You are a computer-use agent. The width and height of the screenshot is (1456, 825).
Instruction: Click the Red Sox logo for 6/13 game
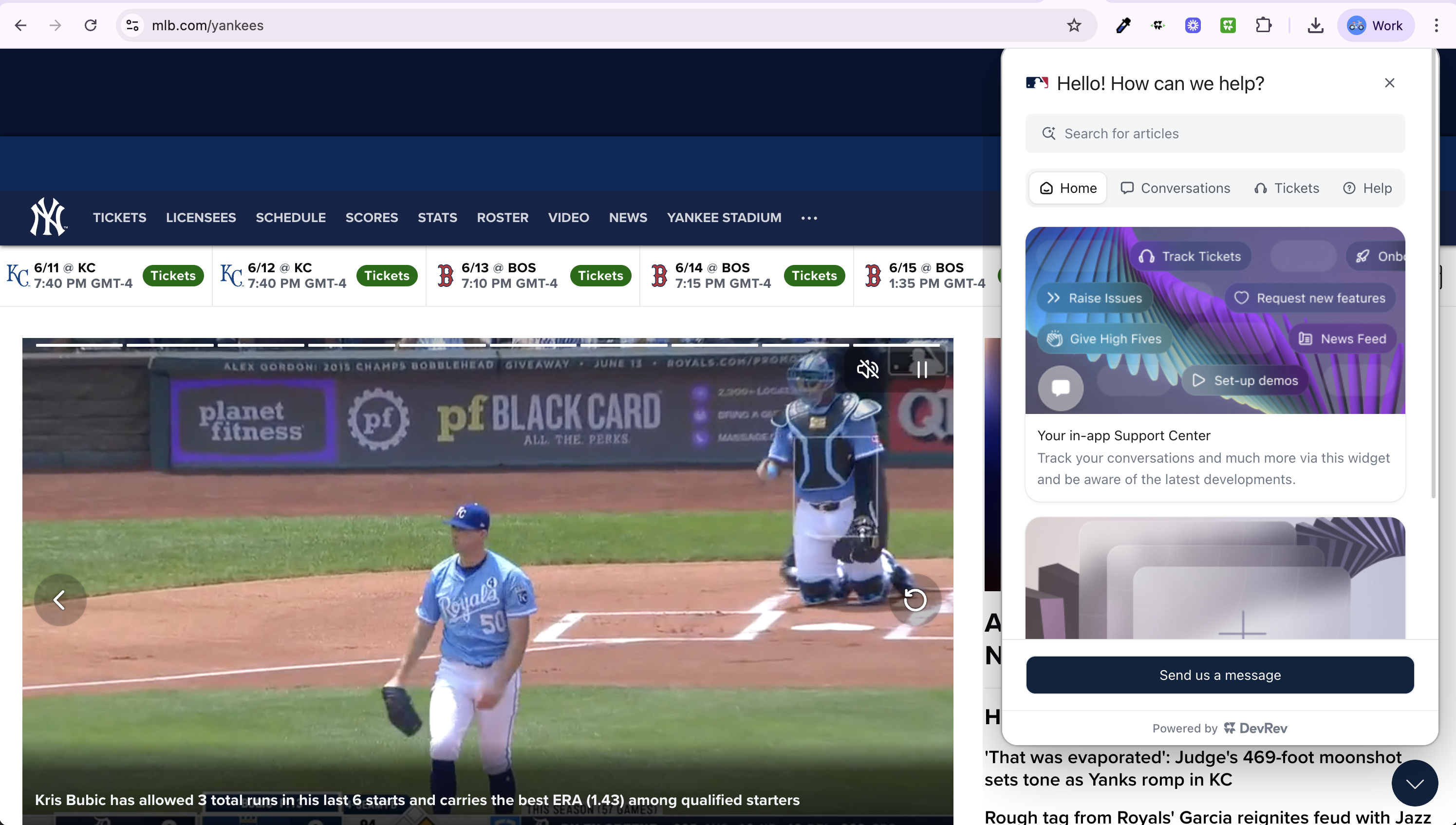point(446,275)
